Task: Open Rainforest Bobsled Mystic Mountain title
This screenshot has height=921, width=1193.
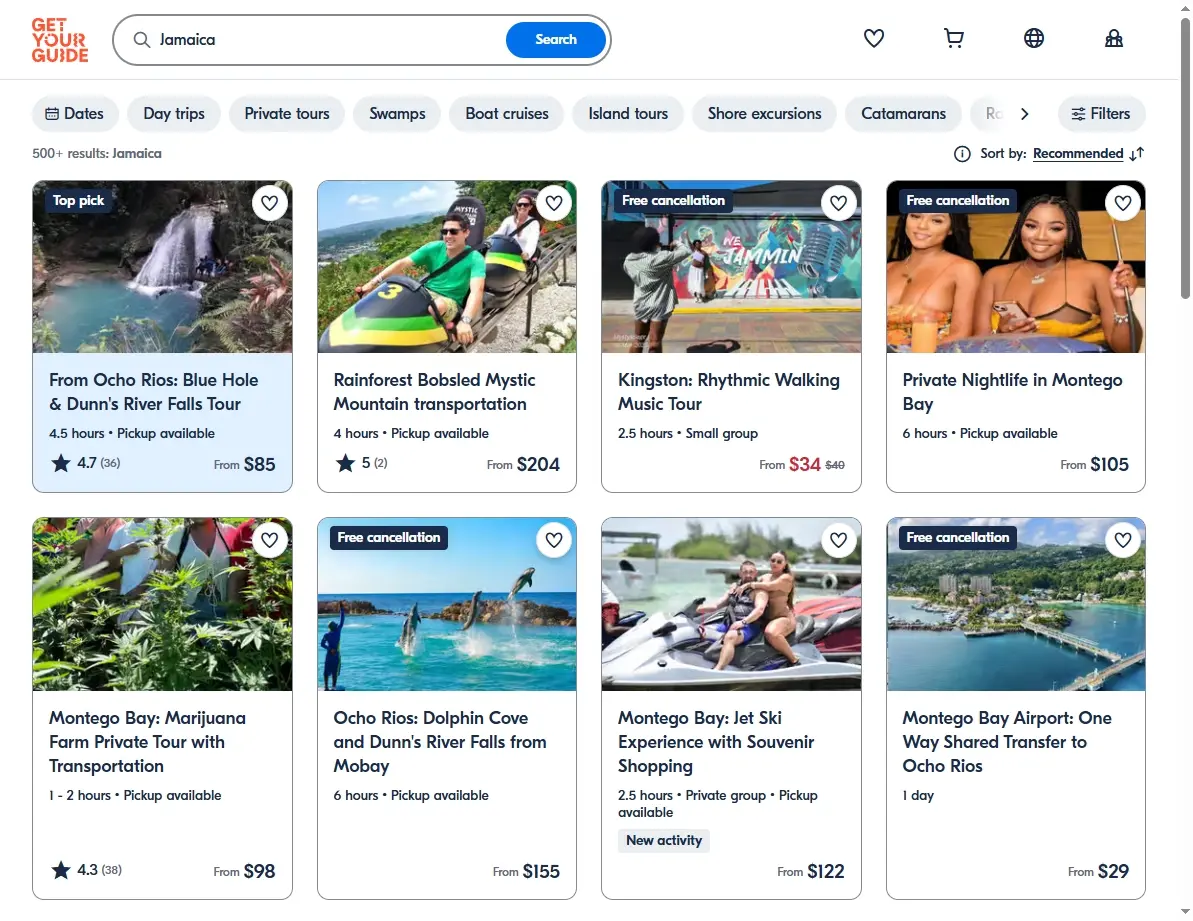Action: [x=434, y=392]
